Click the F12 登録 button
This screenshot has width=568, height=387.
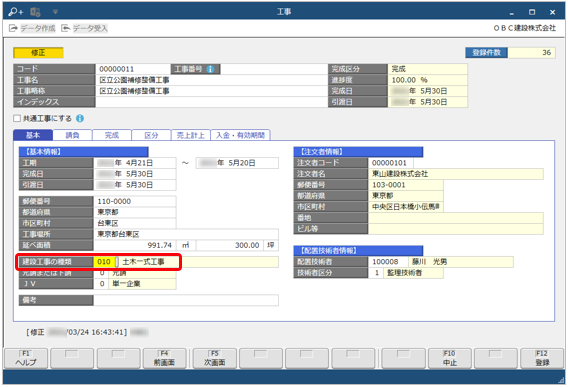point(542,358)
